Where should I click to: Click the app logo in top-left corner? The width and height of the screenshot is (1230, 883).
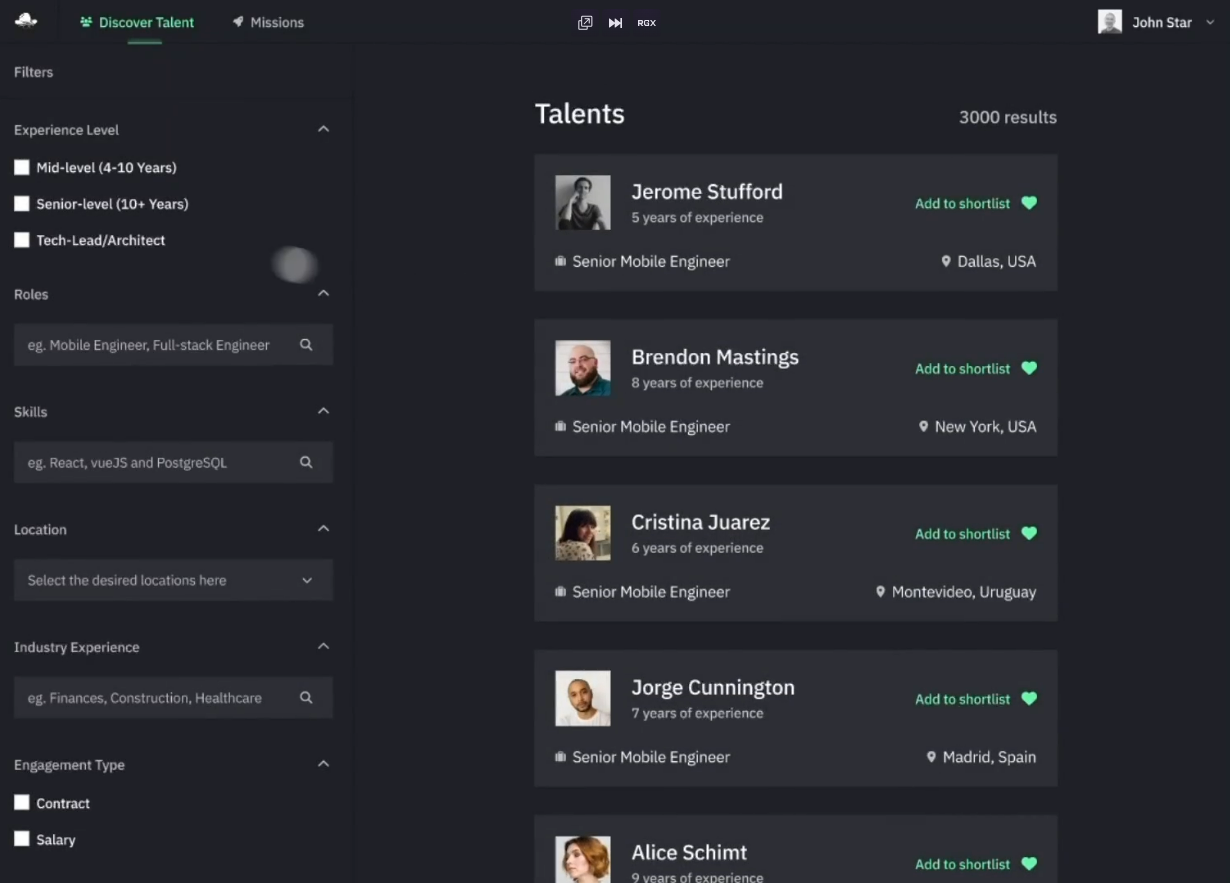[26, 21]
